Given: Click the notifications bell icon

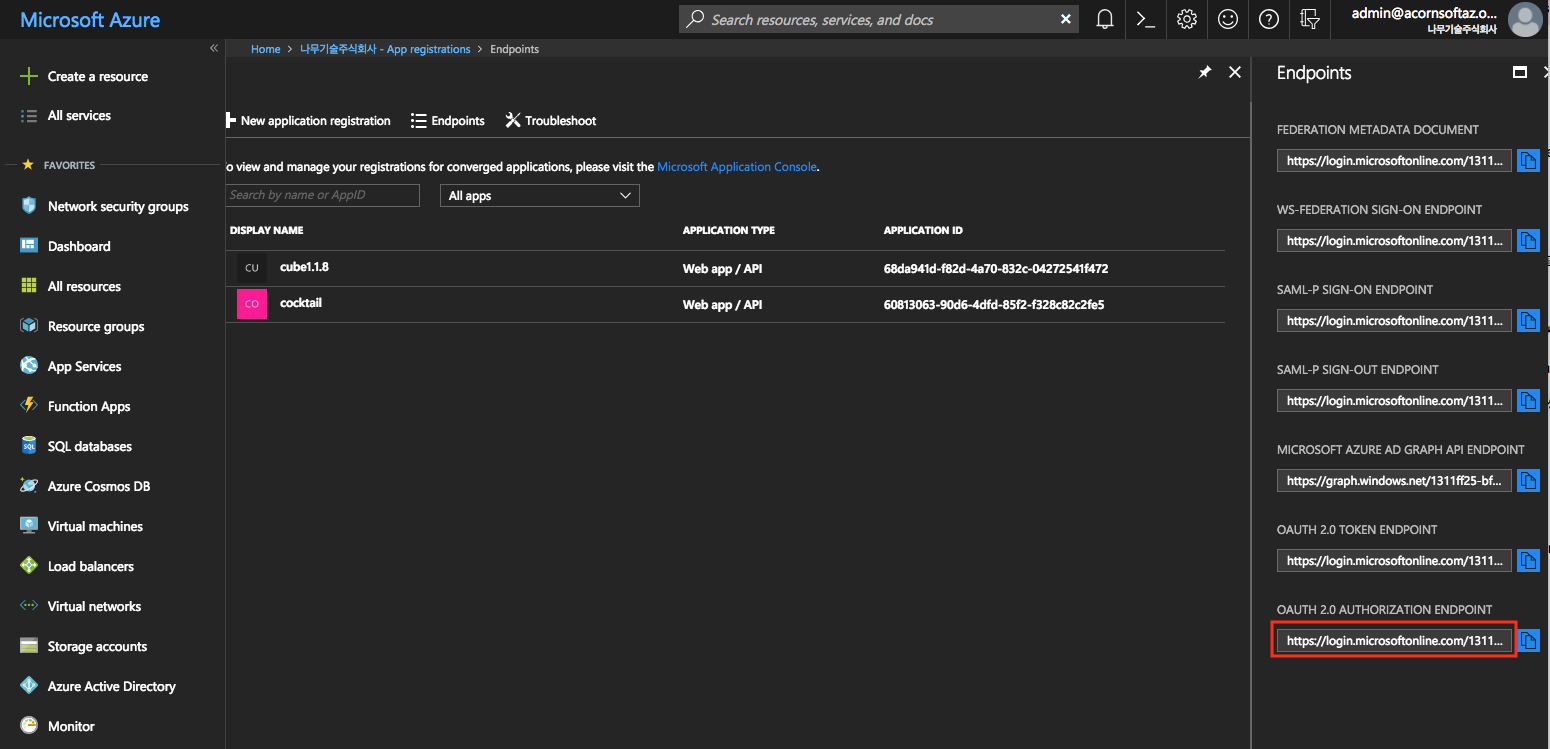Looking at the screenshot, I should pyautogui.click(x=1105, y=19).
